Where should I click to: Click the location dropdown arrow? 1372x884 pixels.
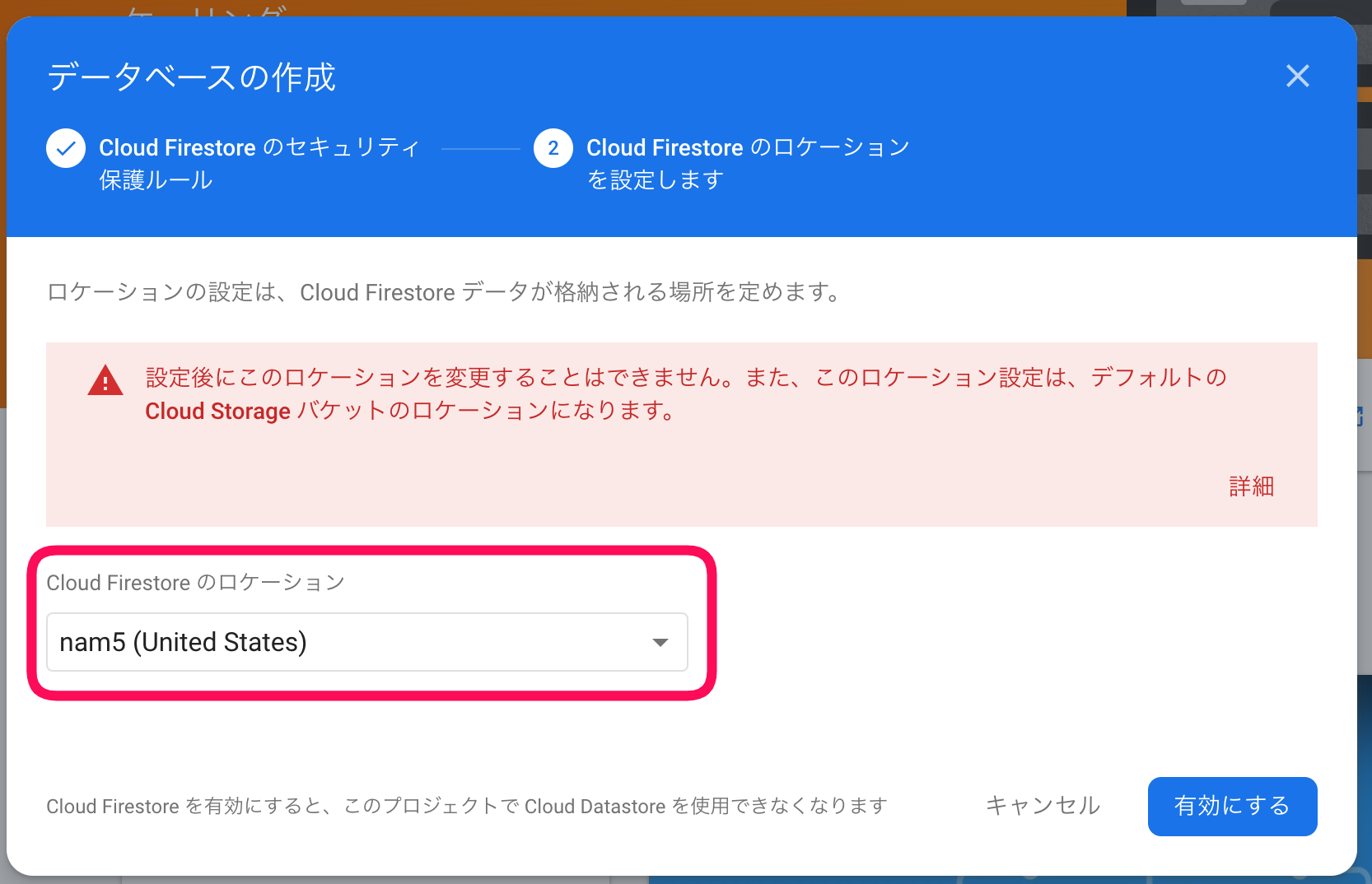[660, 642]
